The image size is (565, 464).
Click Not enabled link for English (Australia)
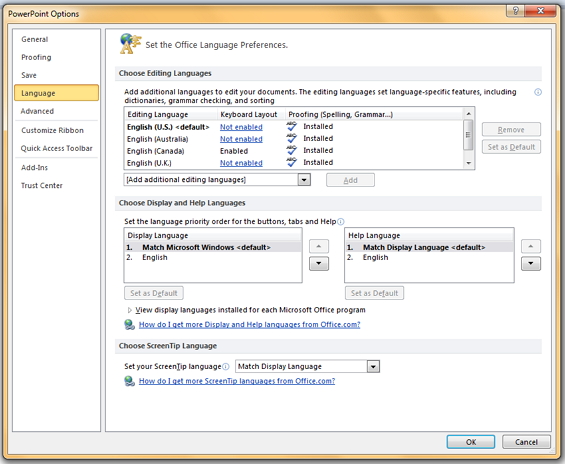click(241, 139)
